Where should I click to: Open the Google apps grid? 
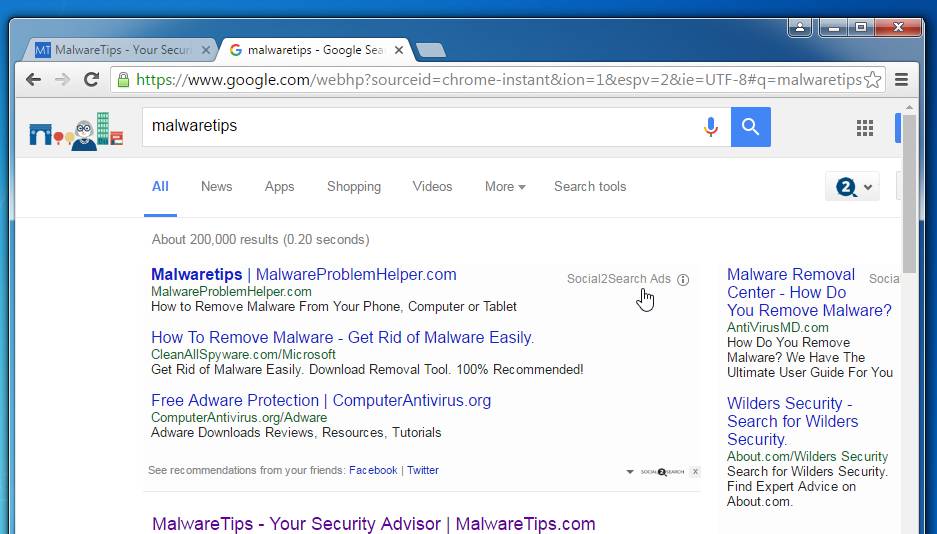865,127
